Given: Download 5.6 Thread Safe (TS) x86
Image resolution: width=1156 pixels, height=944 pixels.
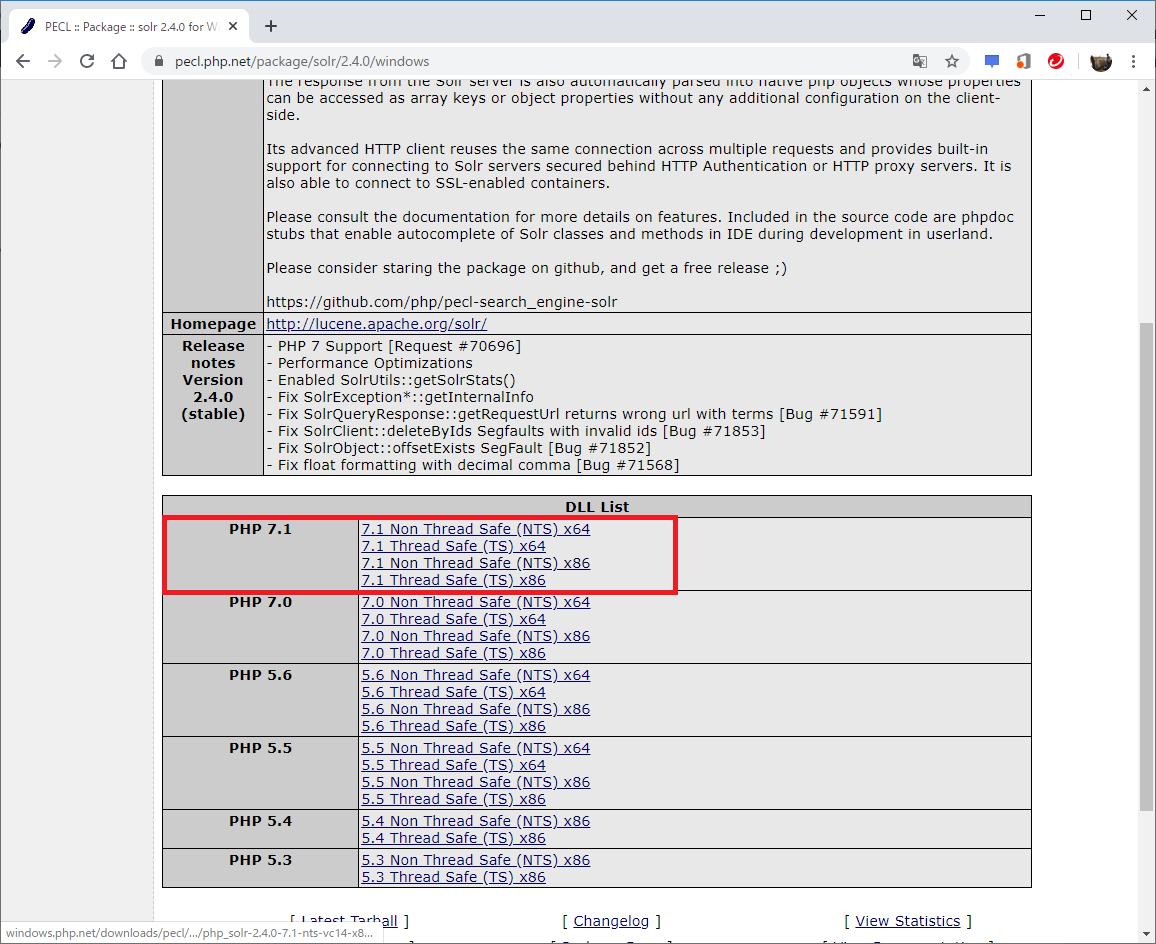Looking at the screenshot, I should 453,726.
